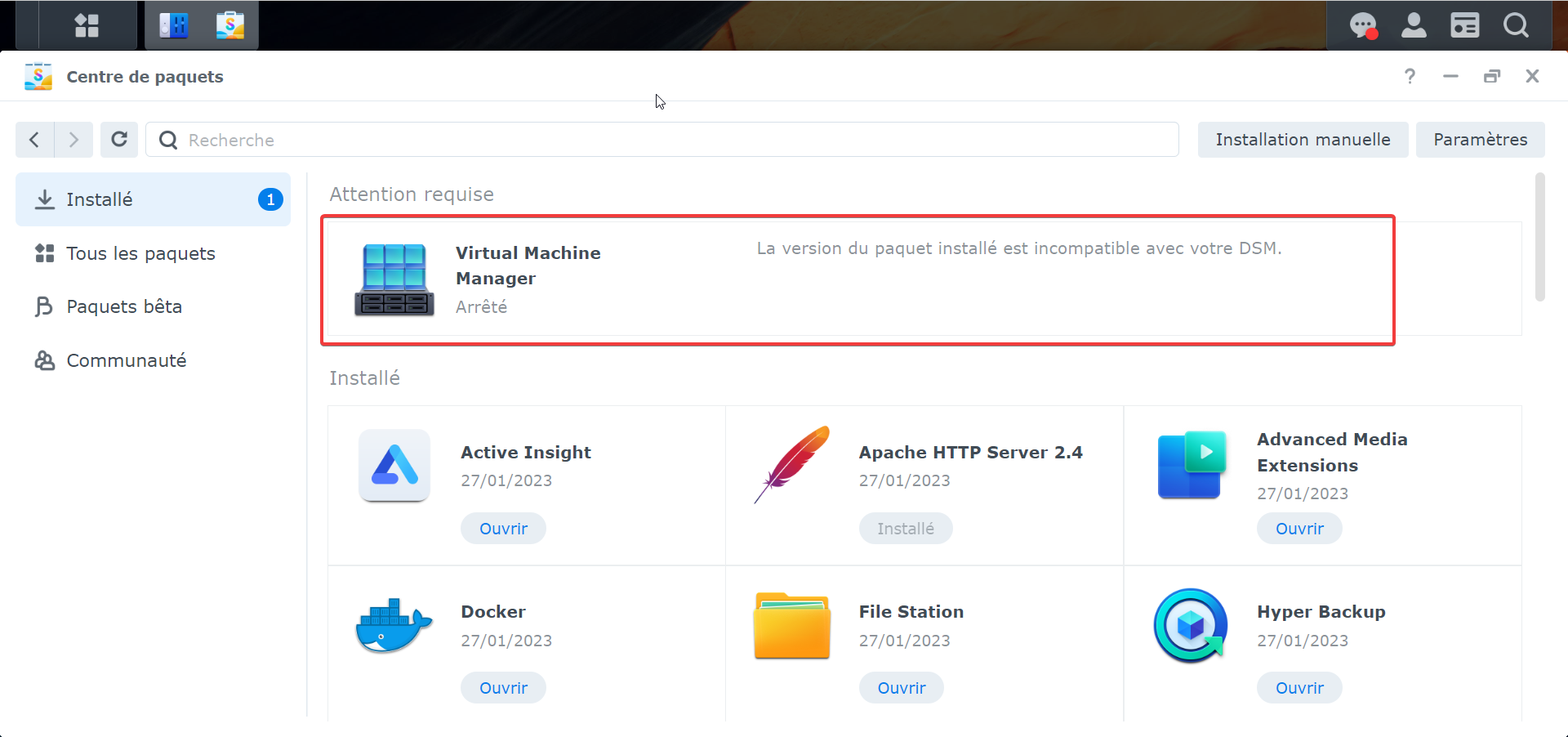Click the Hyper Backup package name
This screenshot has width=1568, height=737.
click(1321, 612)
